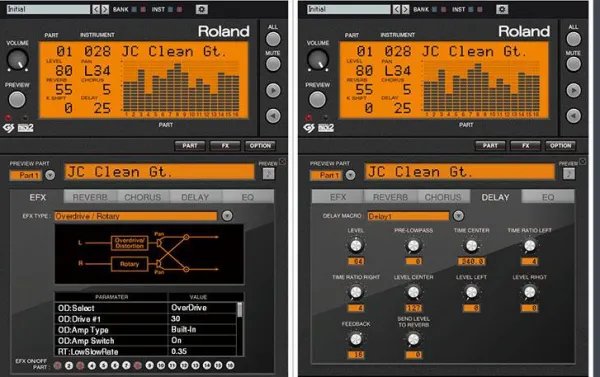This screenshot has width=600, height=377.
Task: Click the right-arrow part button in left window
Action: point(273,90)
